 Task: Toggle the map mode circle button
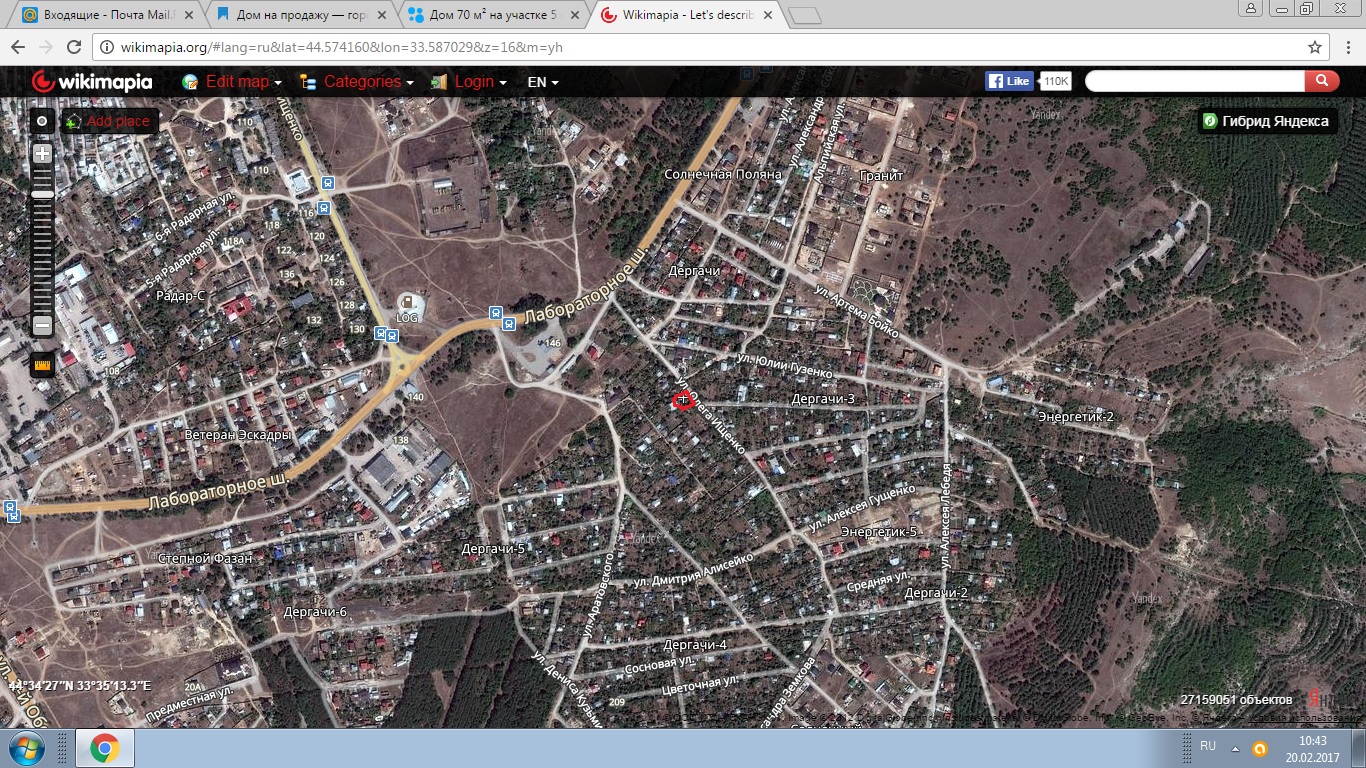[42, 121]
